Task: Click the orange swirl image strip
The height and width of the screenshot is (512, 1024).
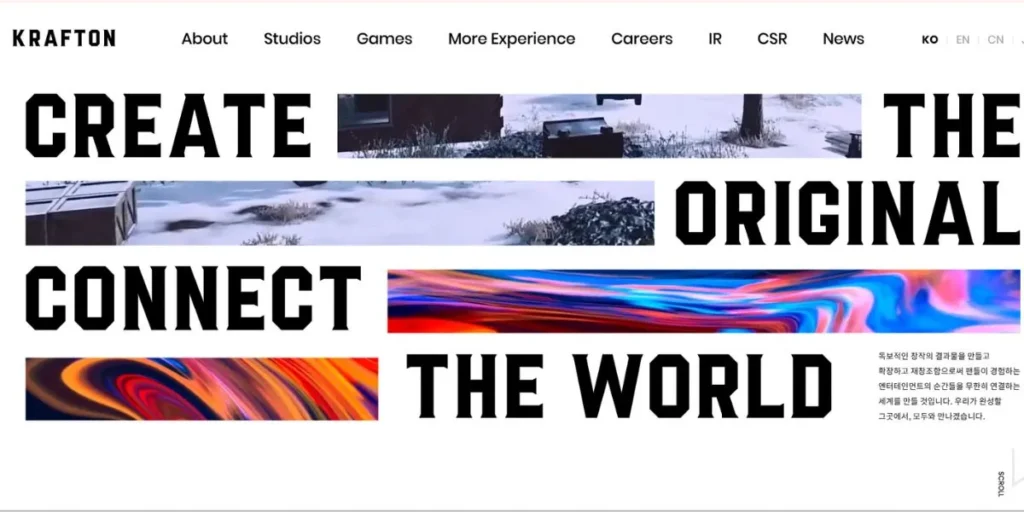Action: (x=202, y=389)
